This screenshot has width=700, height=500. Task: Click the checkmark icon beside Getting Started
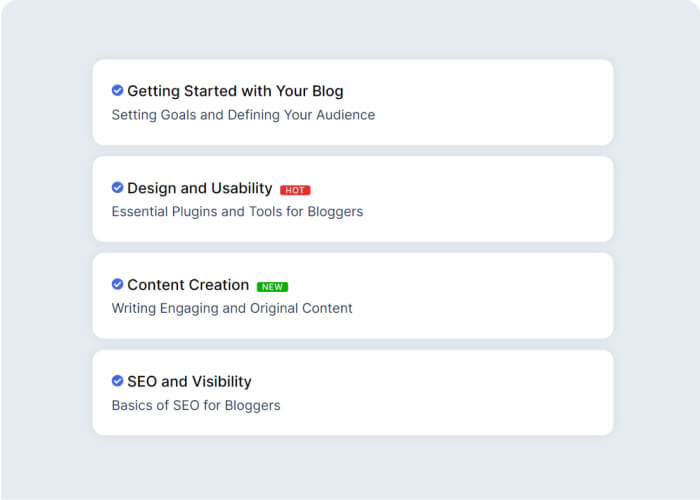pos(117,91)
